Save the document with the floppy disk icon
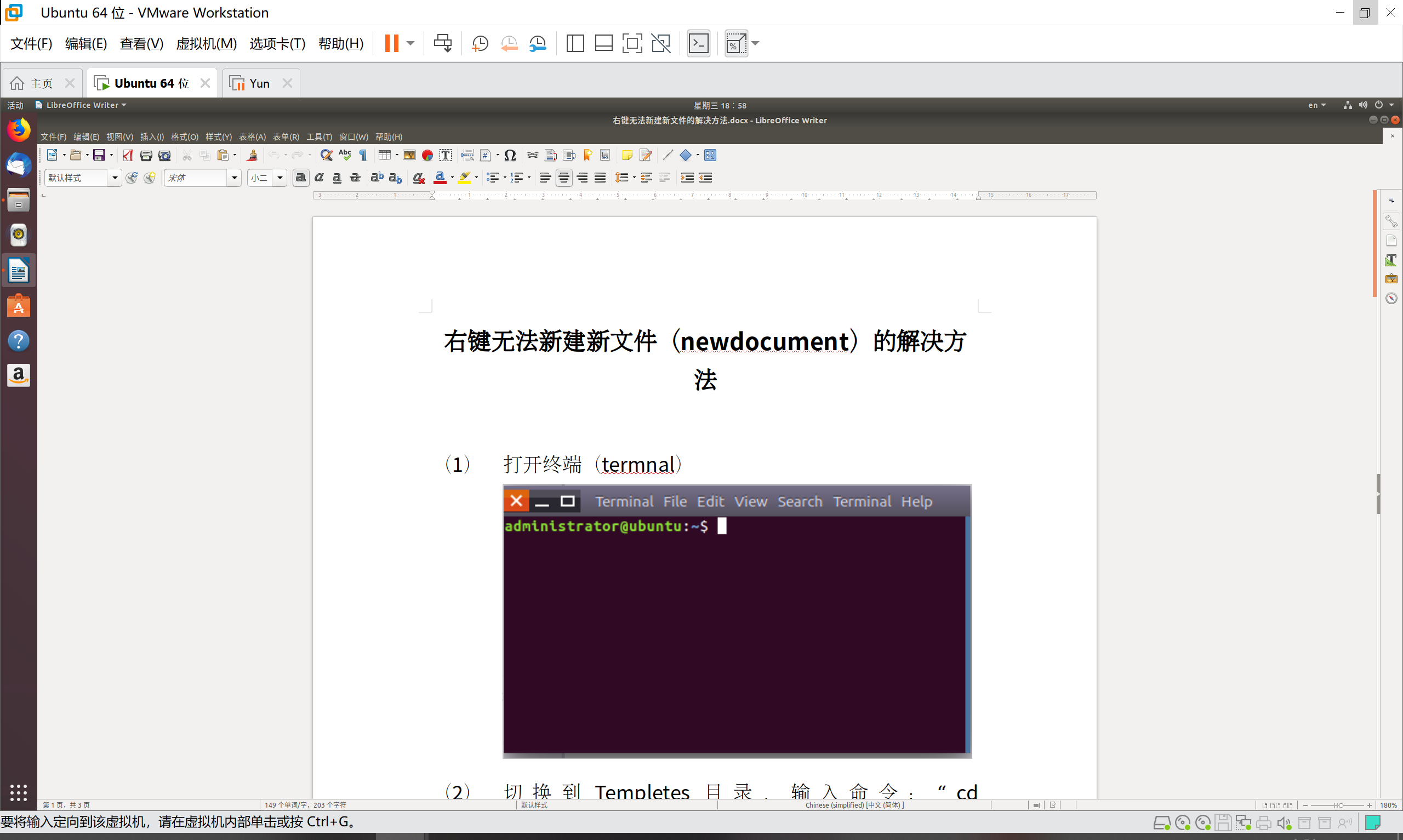The width and height of the screenshot is (1403, 840). pyautogui.click(x=99, y=155)
